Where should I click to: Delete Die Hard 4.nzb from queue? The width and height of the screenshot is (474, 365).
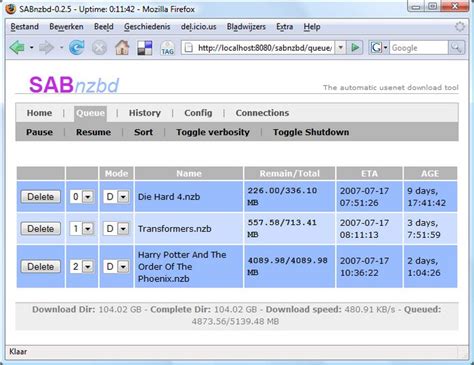click(41, 197)
